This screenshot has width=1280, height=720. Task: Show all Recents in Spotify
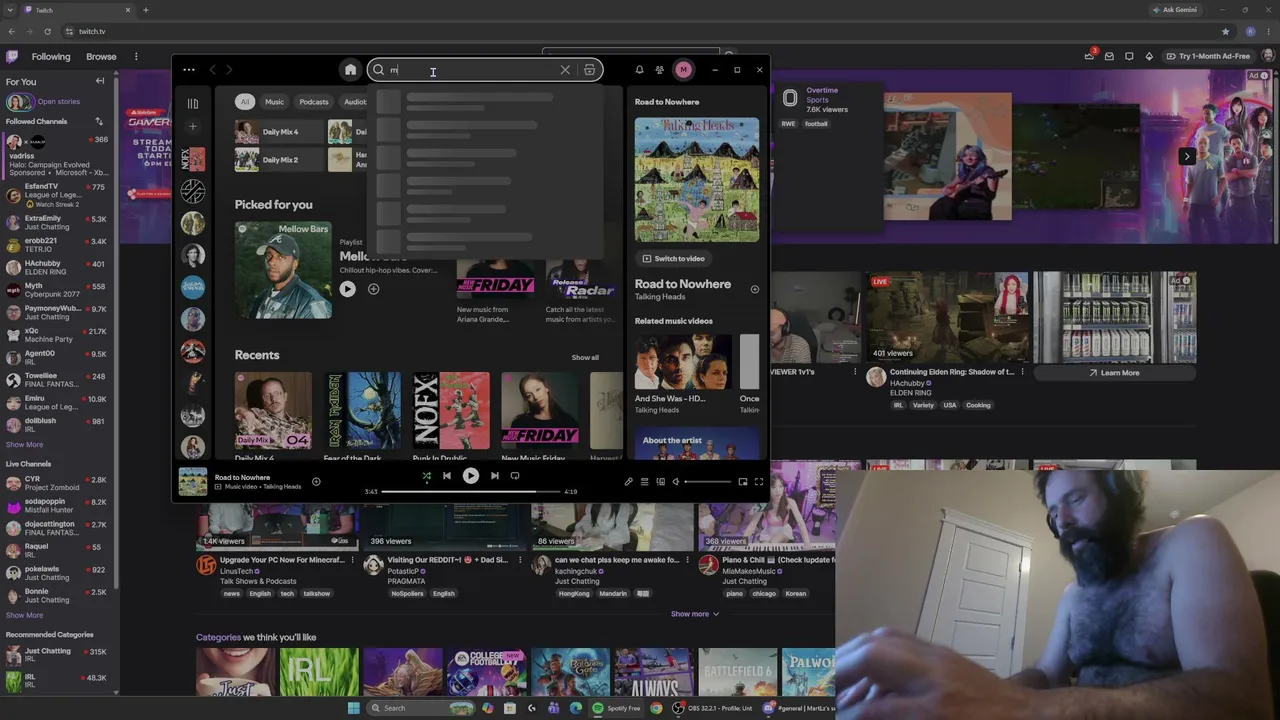pyautogui.click(x=585, y=357)
